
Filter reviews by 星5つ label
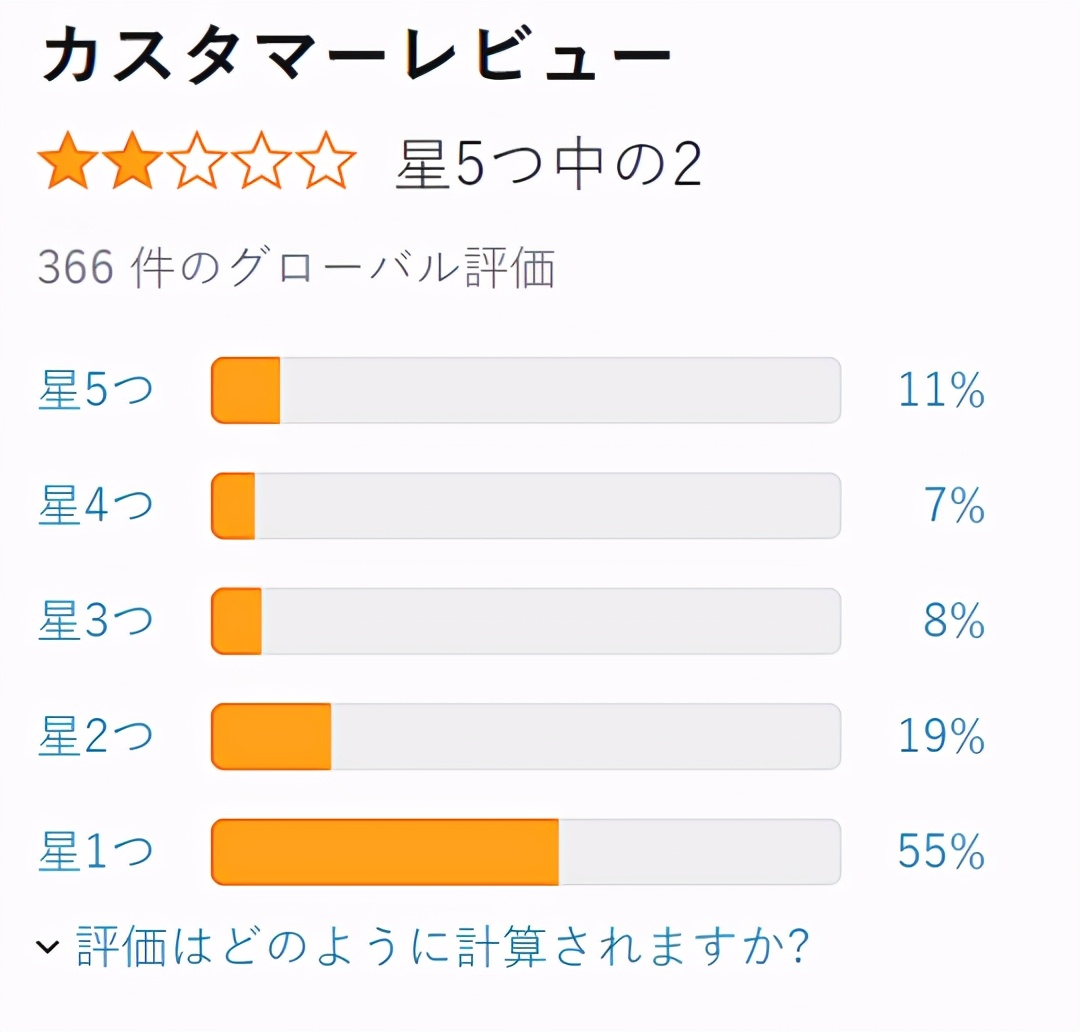click(x=96, y=390)
